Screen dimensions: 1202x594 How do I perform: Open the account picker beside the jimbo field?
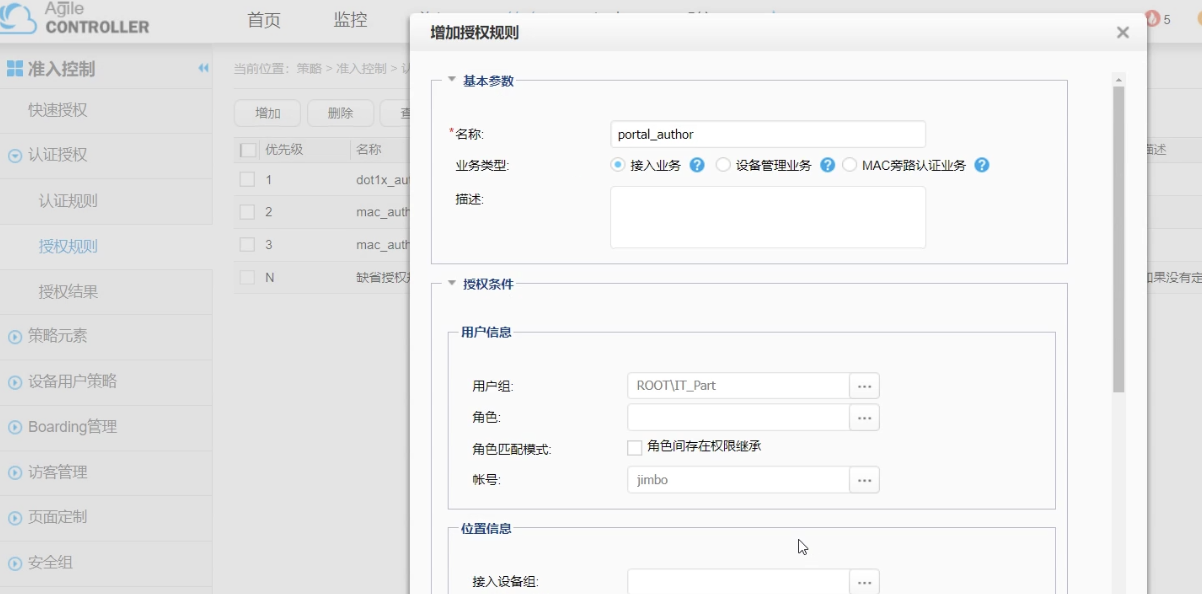click(864, 479)
